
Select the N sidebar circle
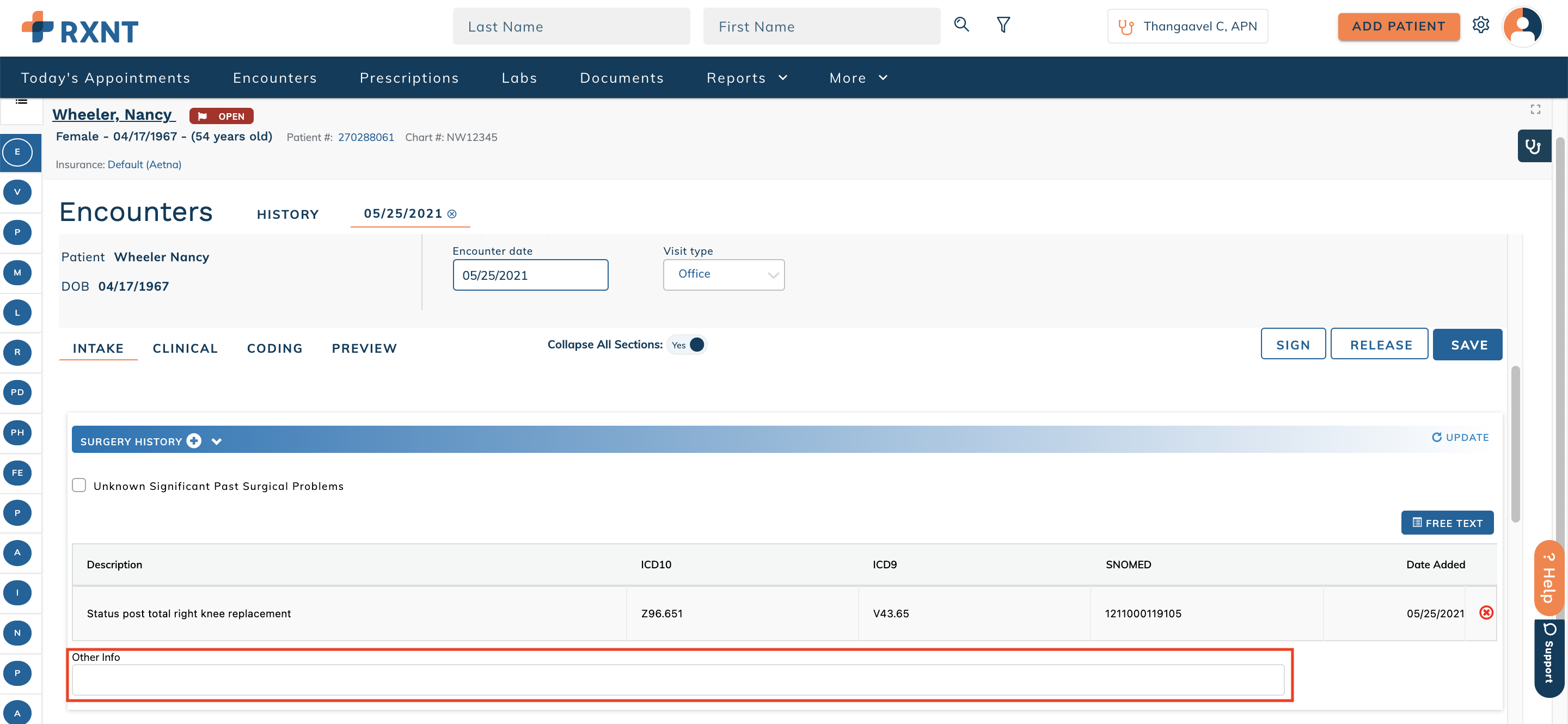click(17, 633)
